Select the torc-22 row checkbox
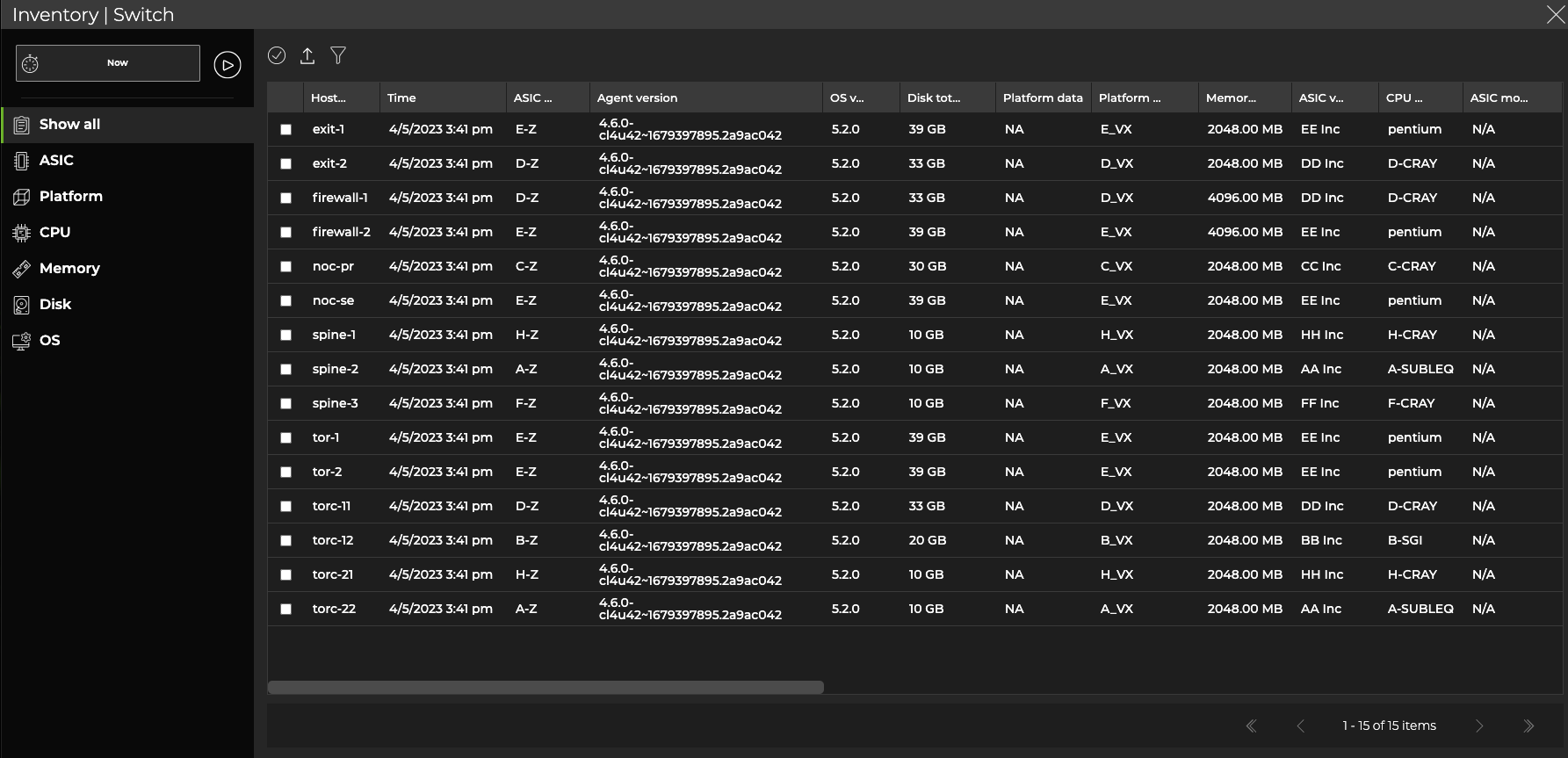The image size is (1568, 758). click(x=285, y=610)
